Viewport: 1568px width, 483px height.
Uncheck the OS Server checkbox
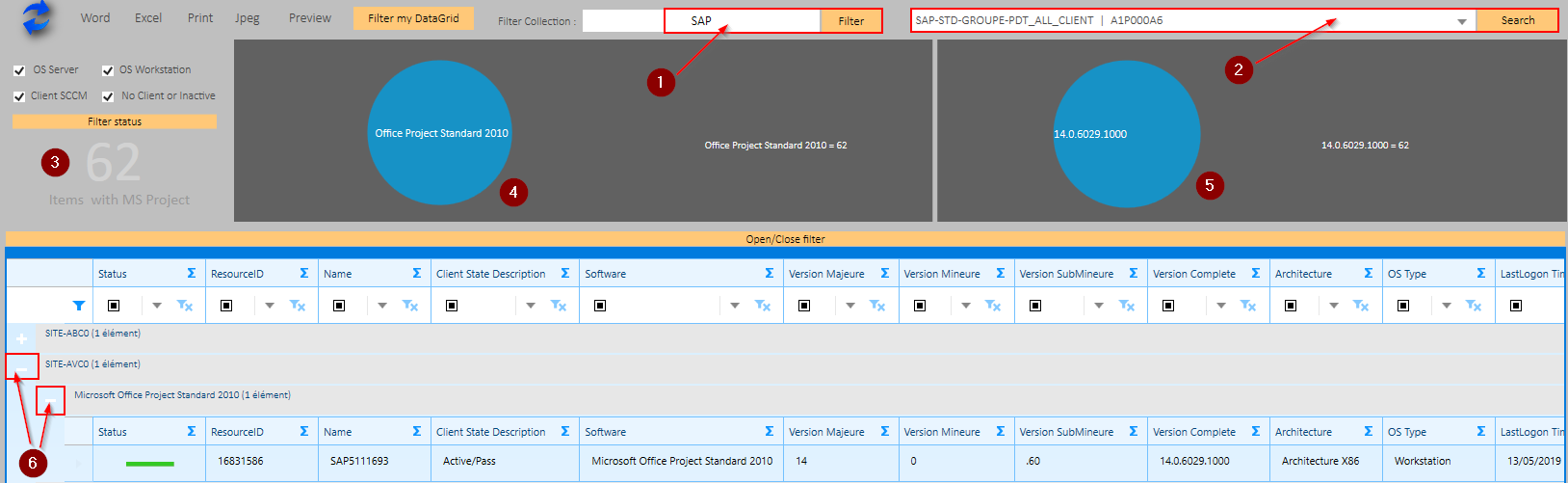click(19, 70)
